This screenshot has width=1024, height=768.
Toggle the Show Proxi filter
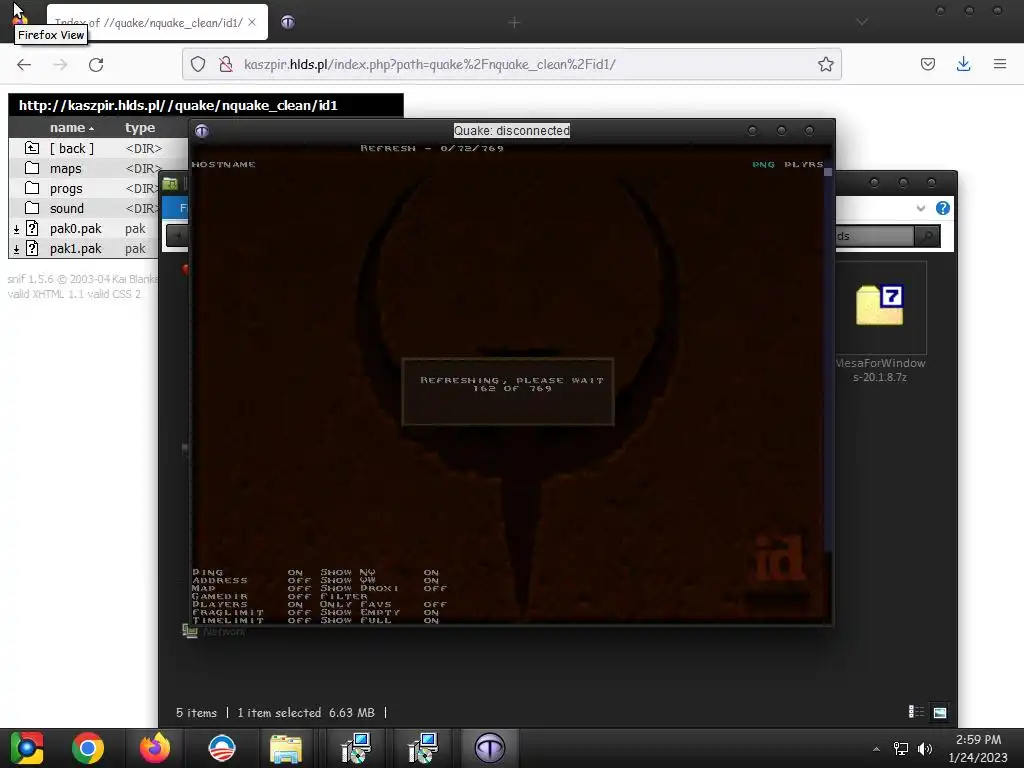(383, 588)
